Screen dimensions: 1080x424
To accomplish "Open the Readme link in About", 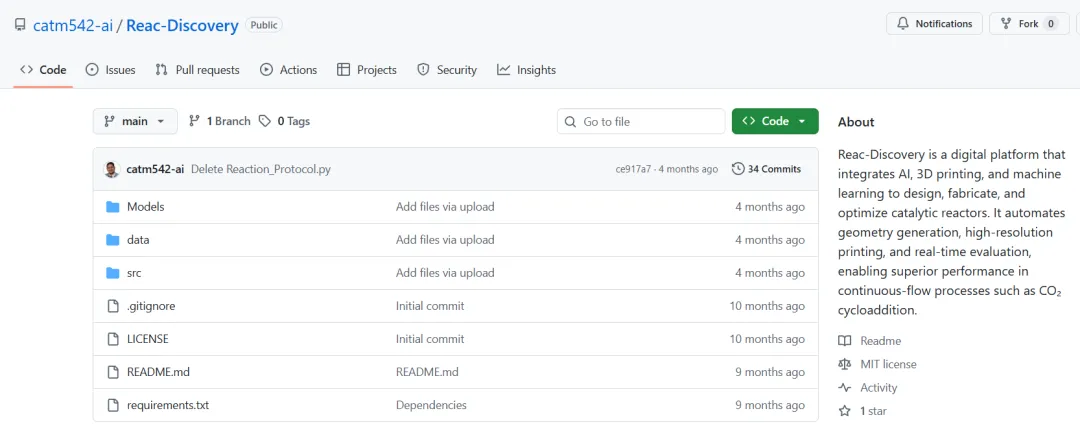I will (880, 341).
